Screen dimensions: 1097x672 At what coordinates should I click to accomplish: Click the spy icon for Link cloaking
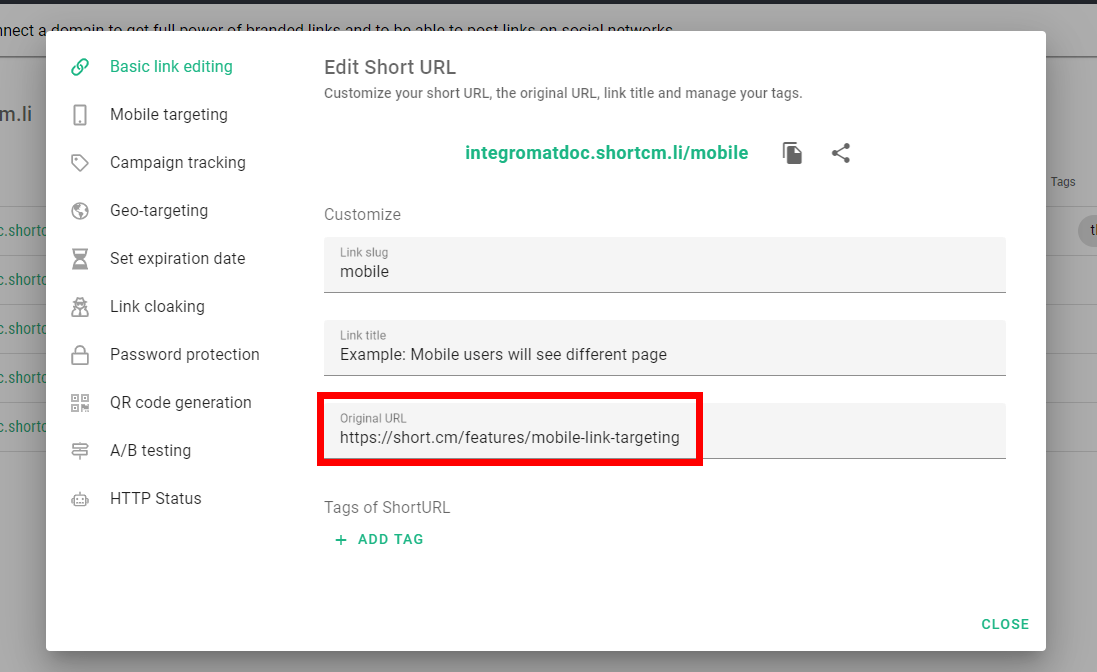click(x=80, y=307)
